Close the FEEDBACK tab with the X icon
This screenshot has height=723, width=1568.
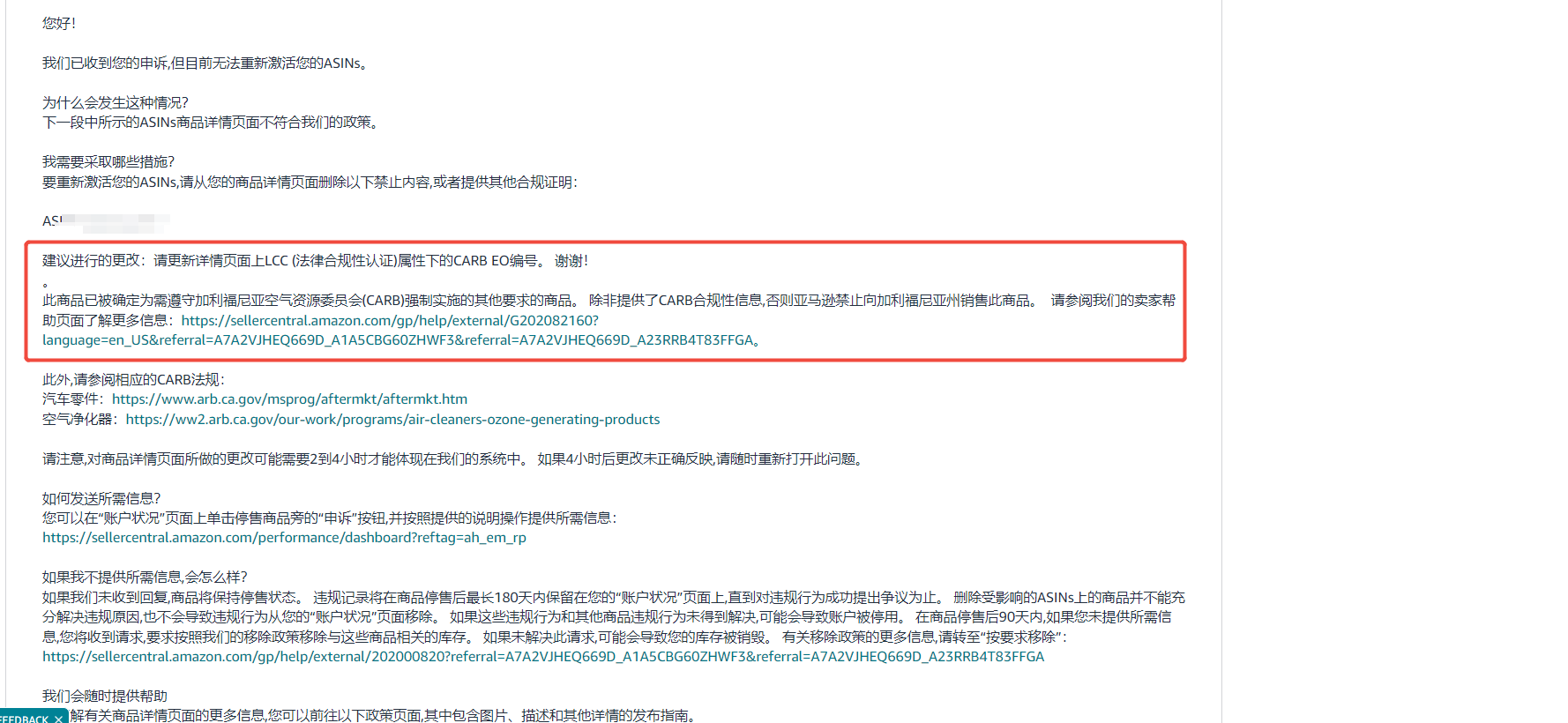(58, 719)
